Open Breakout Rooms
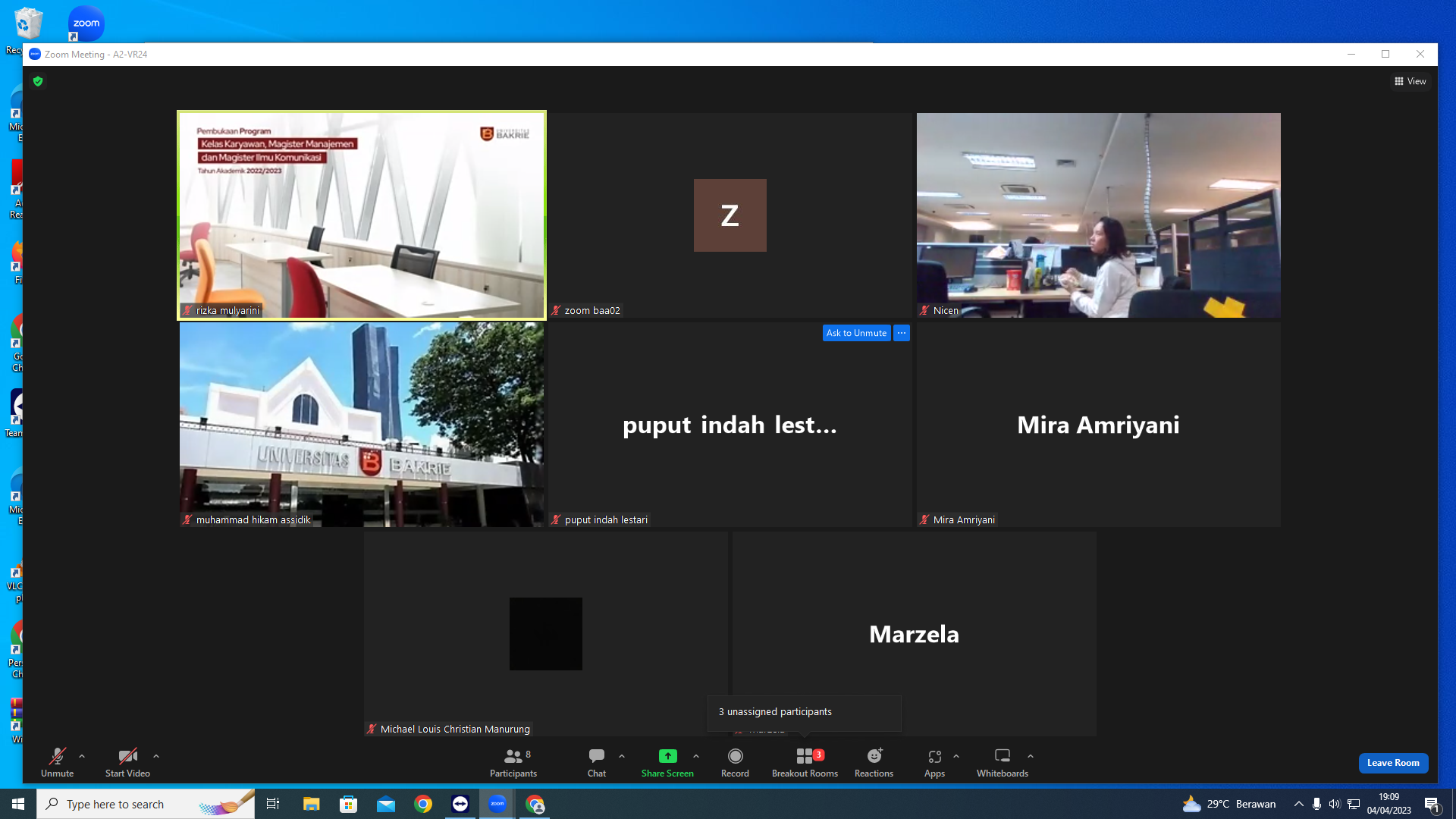 tap(805, 762)
